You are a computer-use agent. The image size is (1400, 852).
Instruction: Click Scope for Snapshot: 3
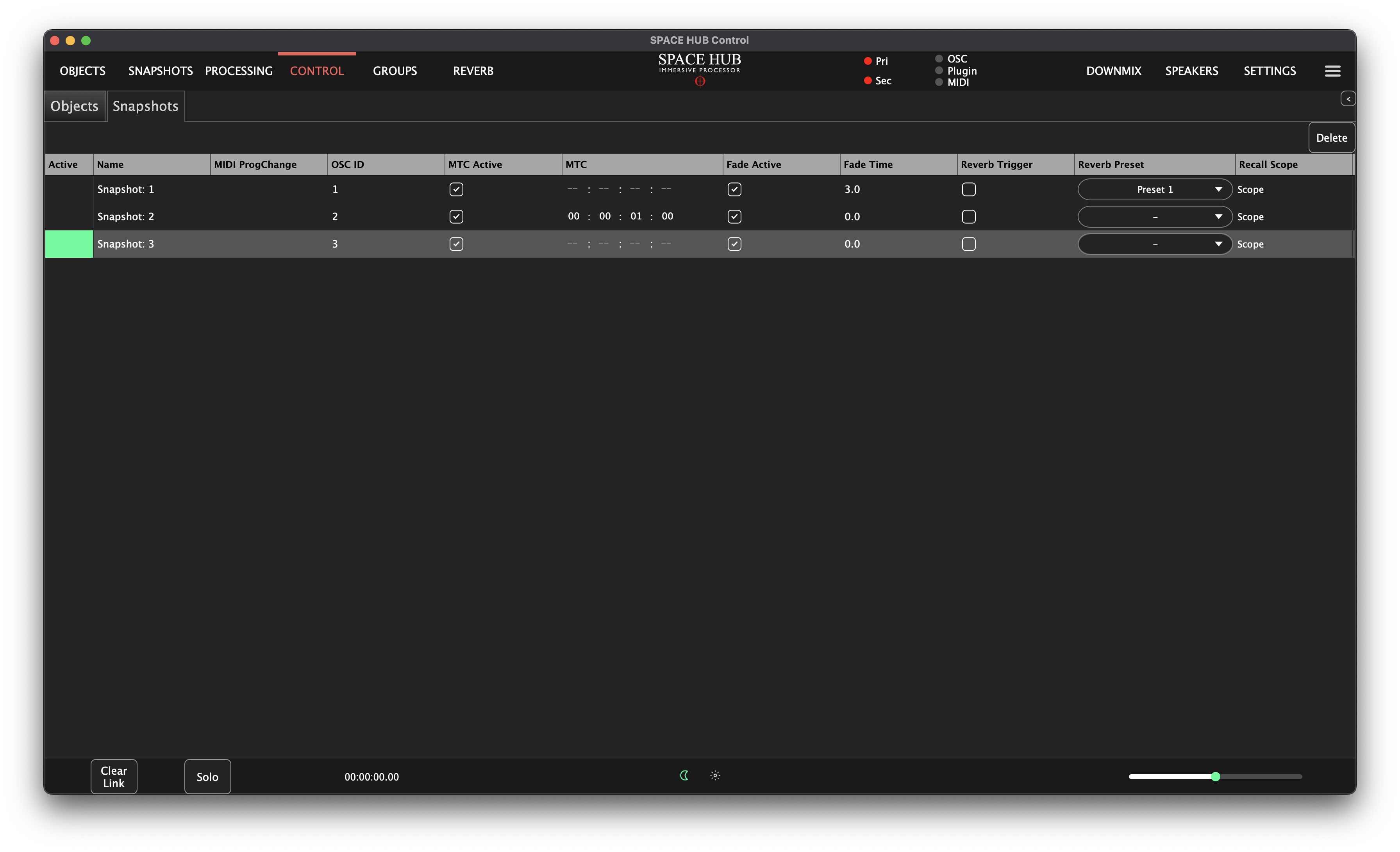1250,244
